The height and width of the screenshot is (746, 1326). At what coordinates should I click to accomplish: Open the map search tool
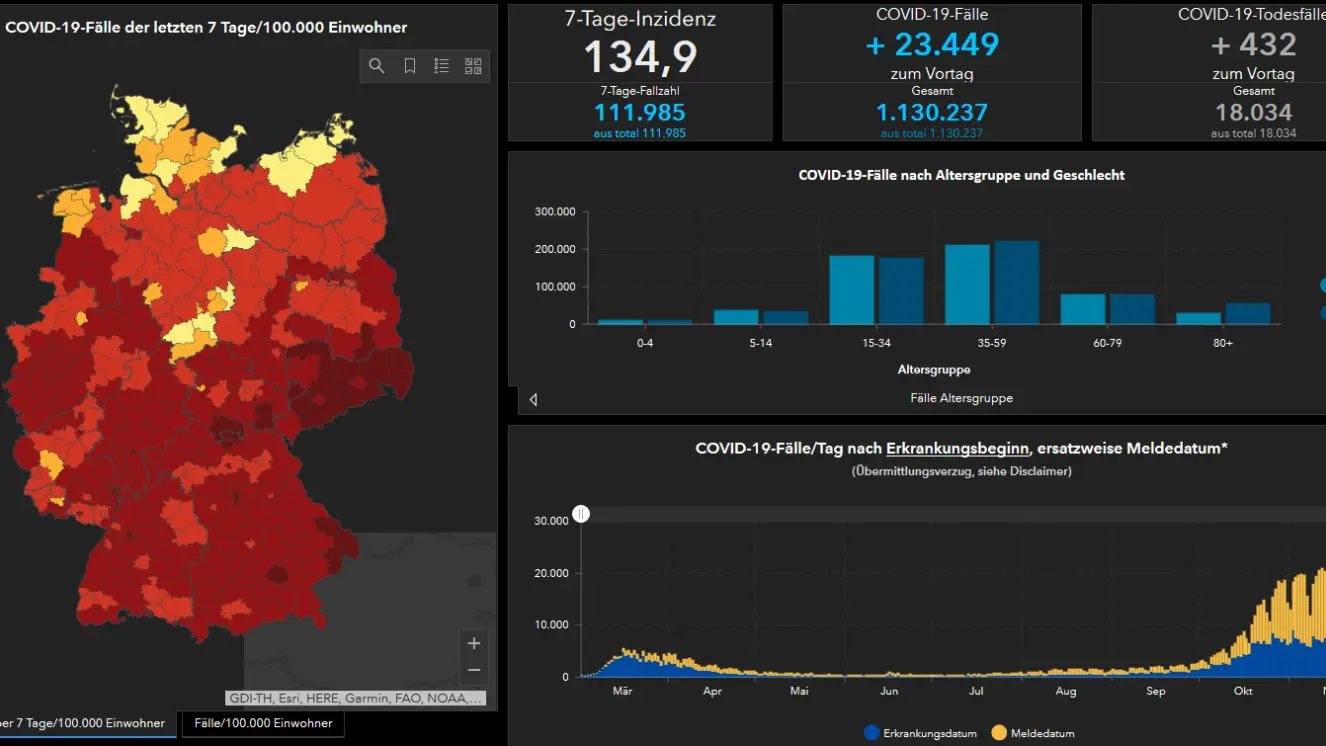click(377, 66)
